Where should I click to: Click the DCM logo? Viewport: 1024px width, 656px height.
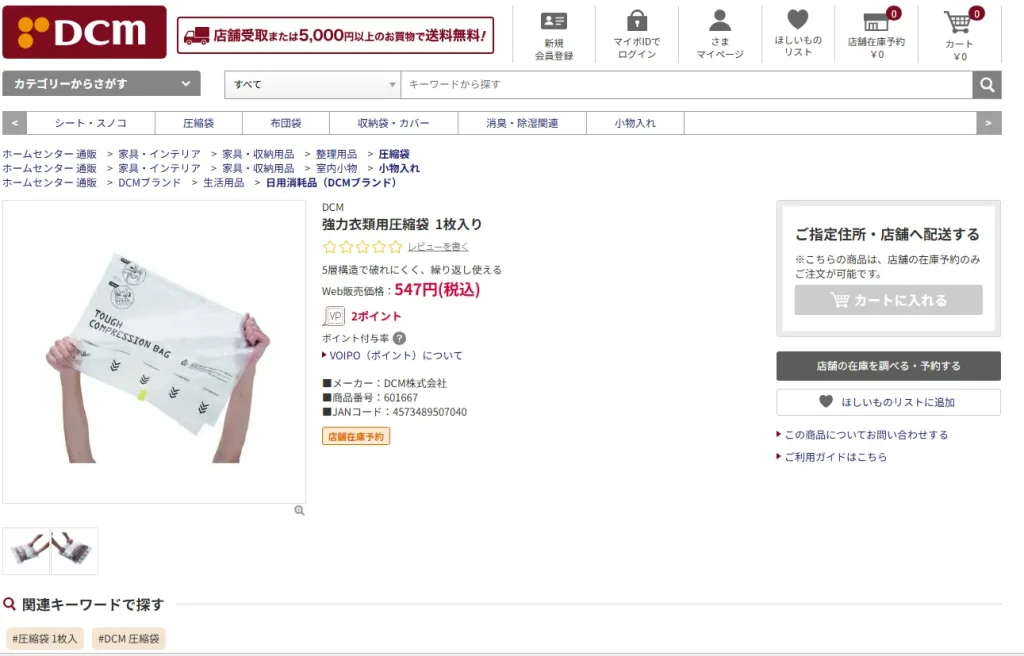point(84,32)
